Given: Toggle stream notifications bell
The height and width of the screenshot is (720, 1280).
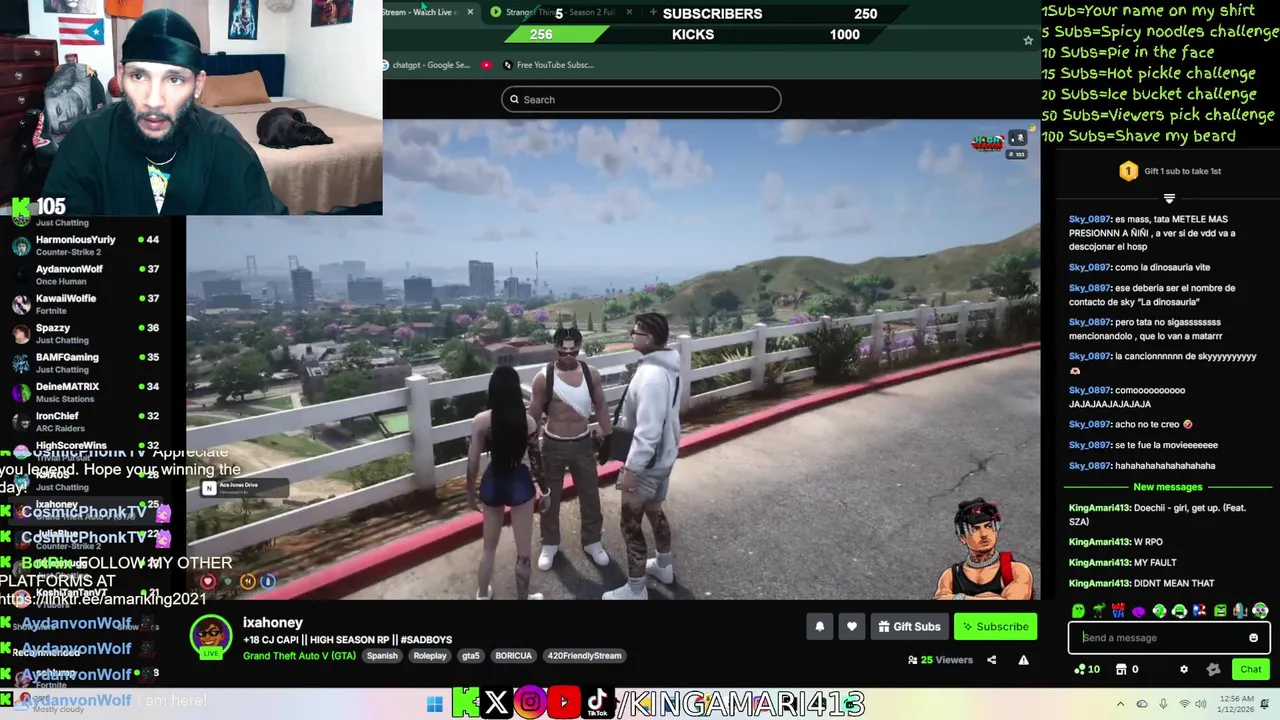Looking at the screenshot, I should 819,627.
